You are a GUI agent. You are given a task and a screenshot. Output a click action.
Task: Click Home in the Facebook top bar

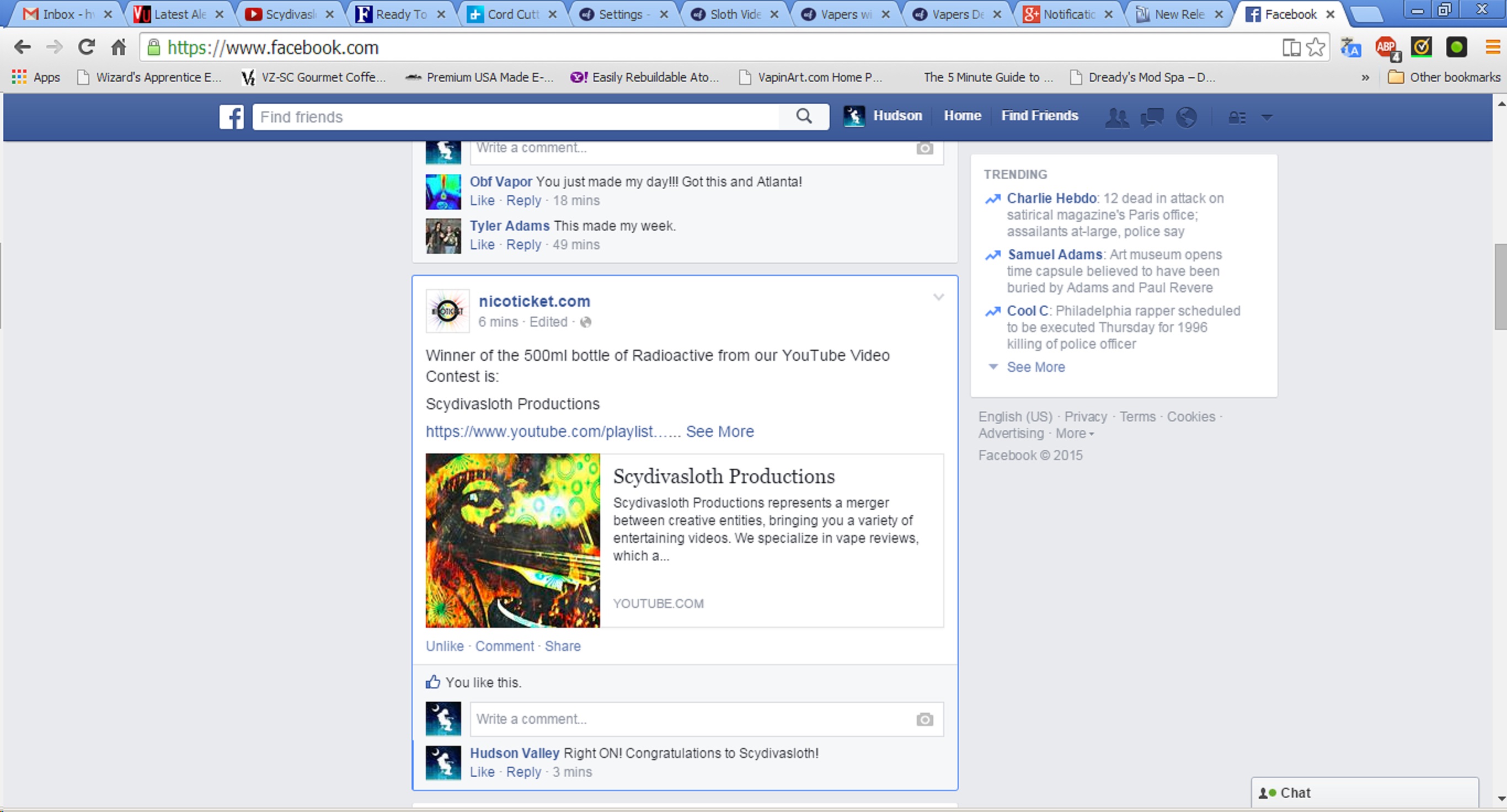pyautogui.click(x=963, y=116)
